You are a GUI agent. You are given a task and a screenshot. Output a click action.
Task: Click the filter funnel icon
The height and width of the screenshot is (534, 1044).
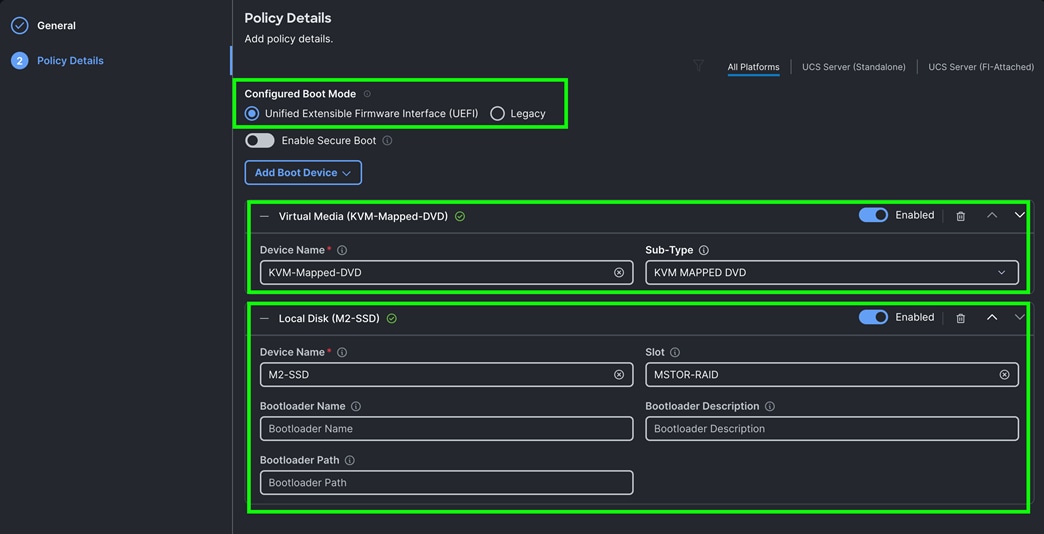698,65
